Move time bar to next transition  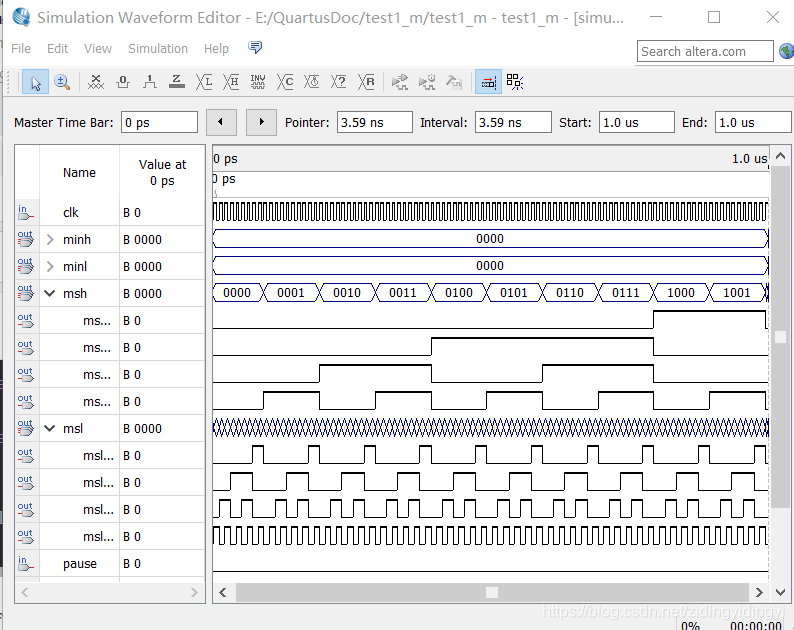(261, 122)
